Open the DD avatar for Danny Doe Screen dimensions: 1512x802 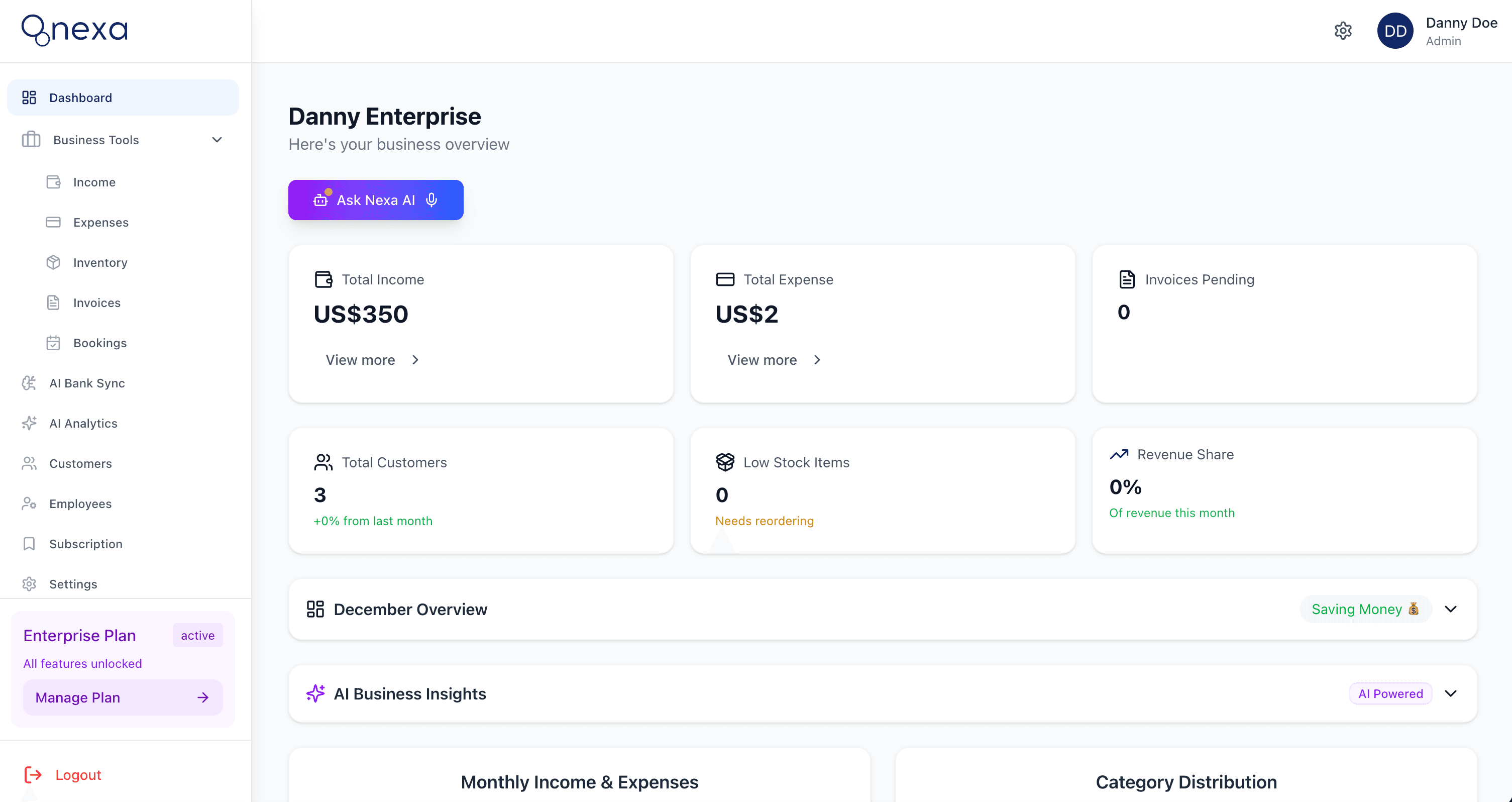point(1395,31)
